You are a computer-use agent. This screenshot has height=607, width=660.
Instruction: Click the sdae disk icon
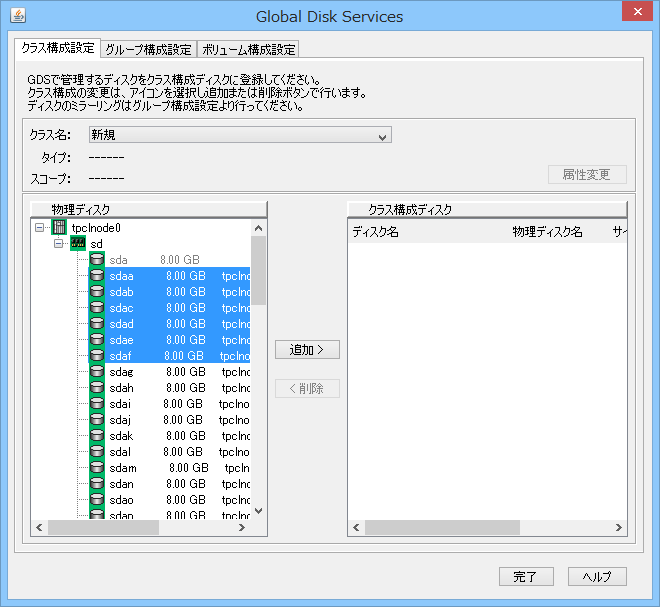click(97, 339)
